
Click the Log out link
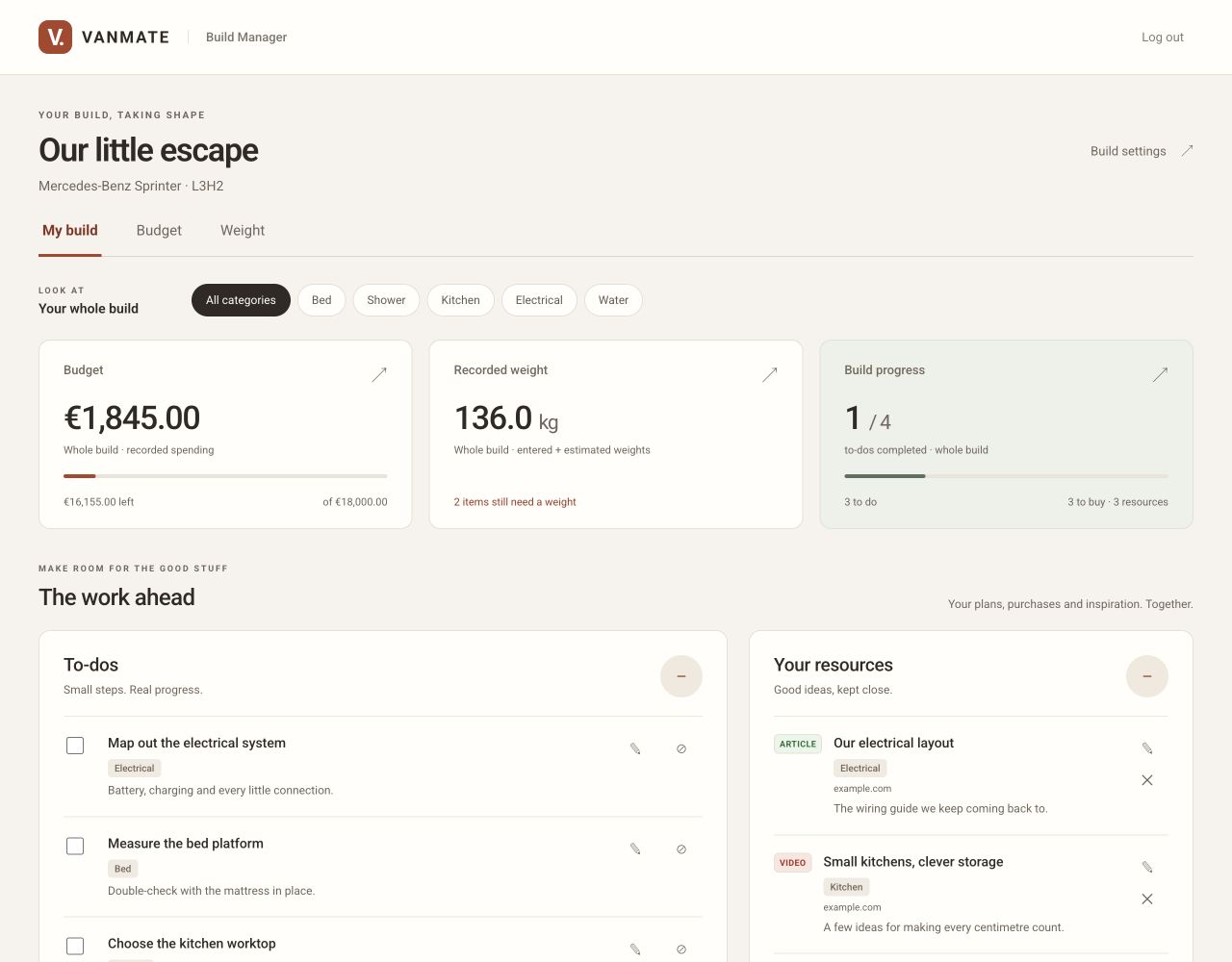click(x=1163, y=38)
